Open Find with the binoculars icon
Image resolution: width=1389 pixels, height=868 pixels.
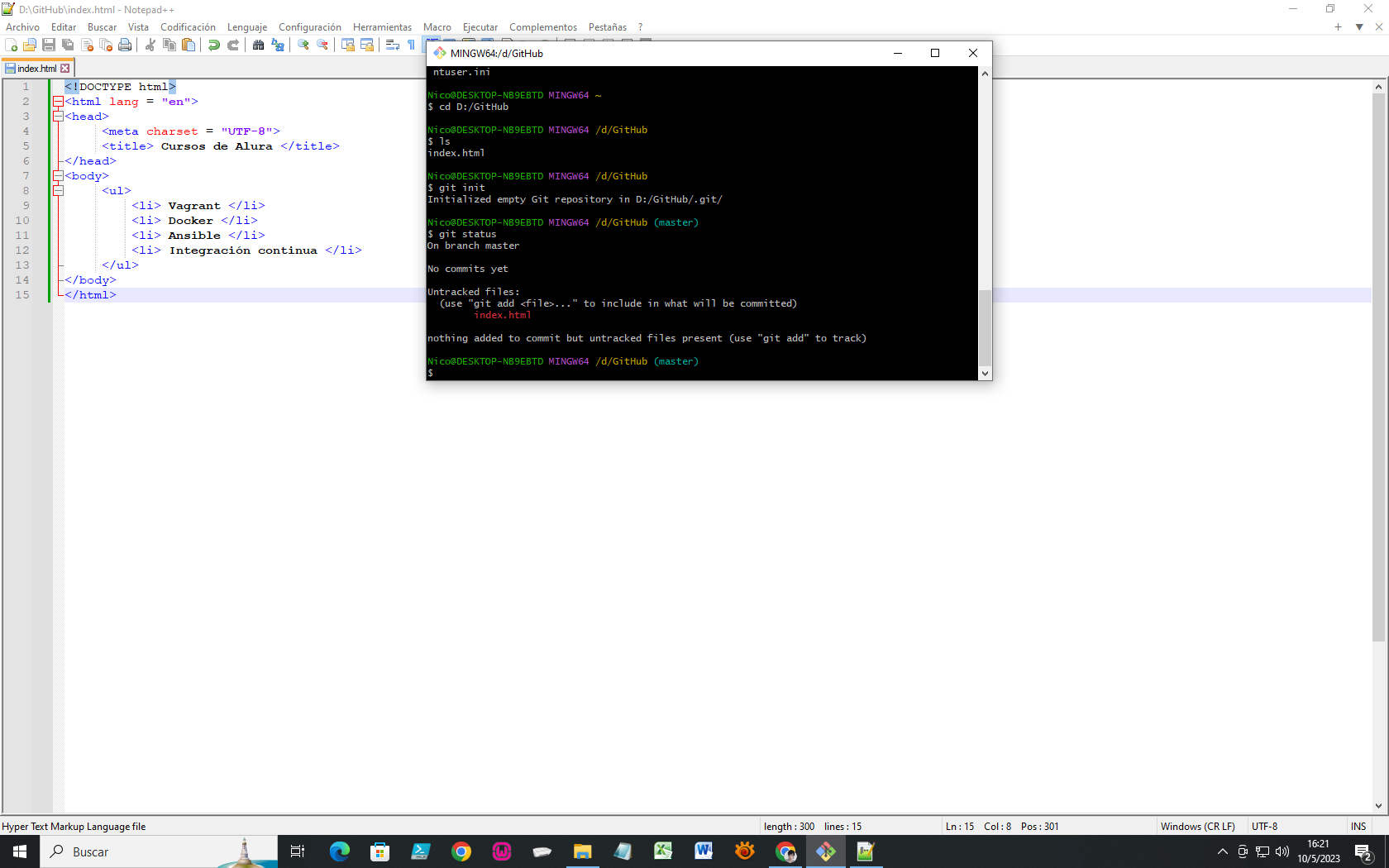(259, 45)
